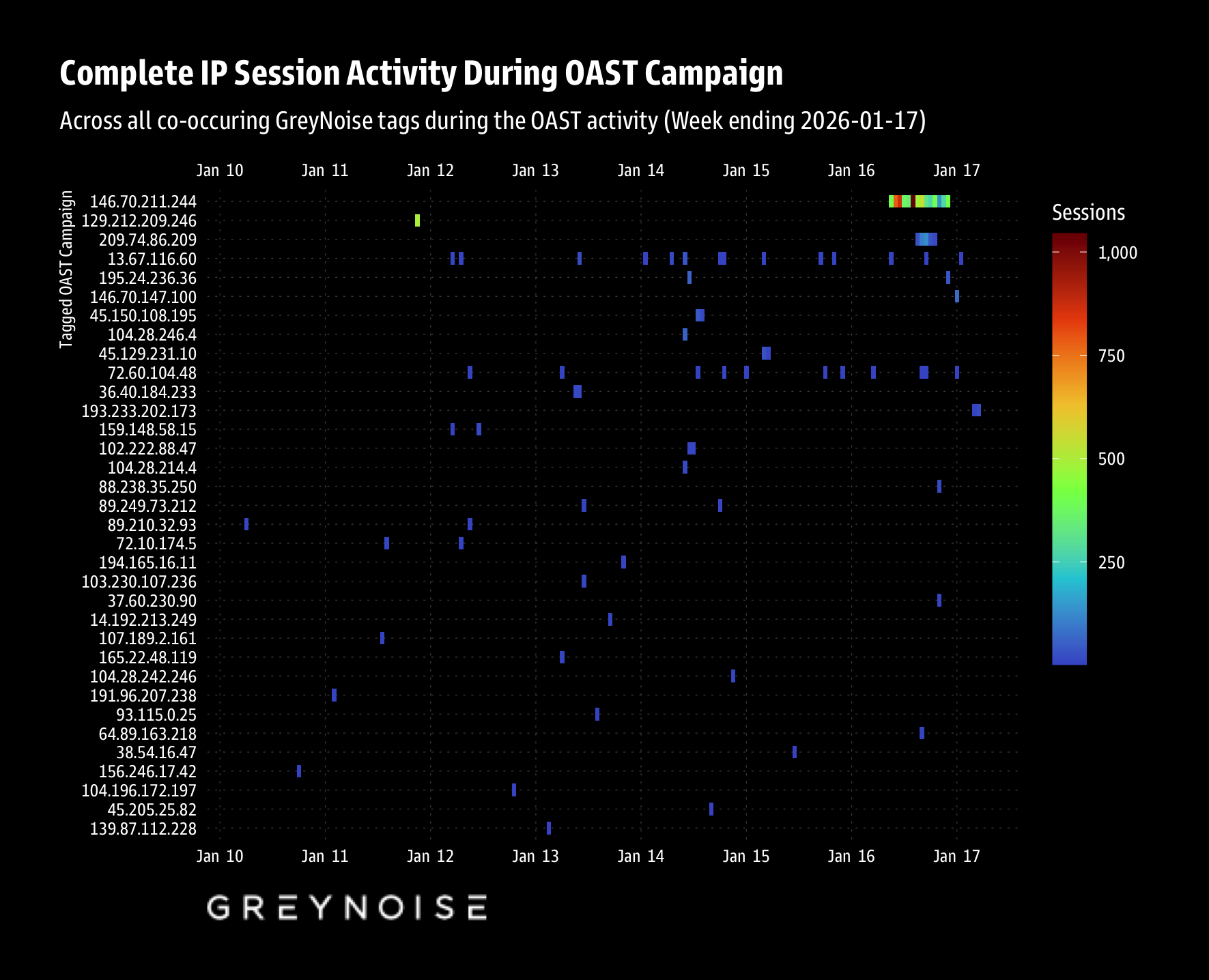Select the 13.67.116.60 IP label
Image resolution: width=1209 pixels, height=980 pixels.
[152, 259]
